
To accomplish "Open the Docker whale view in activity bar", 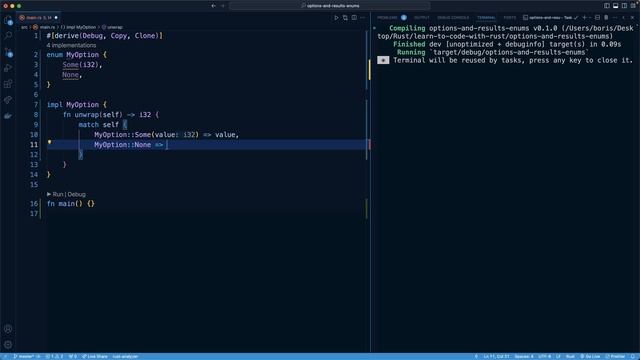I will 8,116.
